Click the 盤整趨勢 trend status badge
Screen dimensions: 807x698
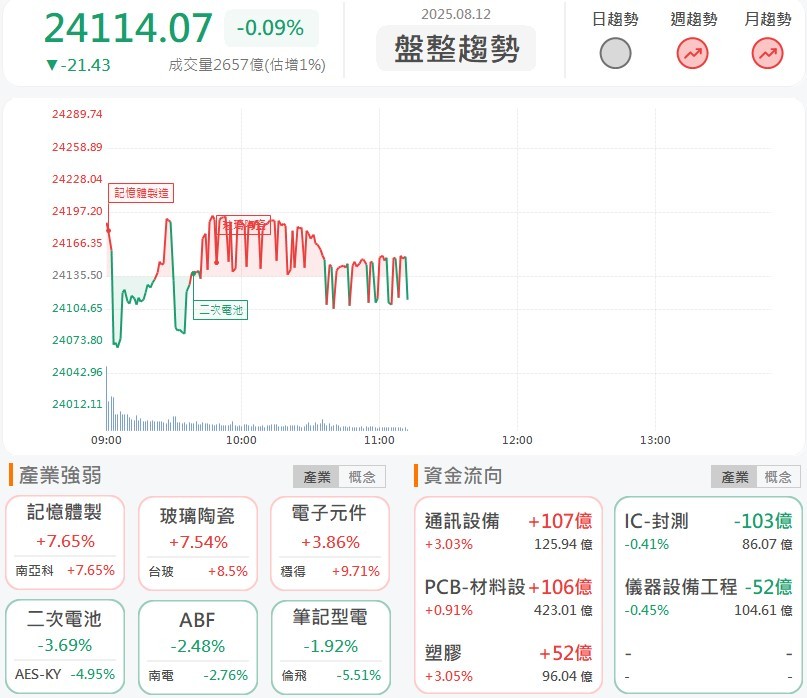coord(456,48)
